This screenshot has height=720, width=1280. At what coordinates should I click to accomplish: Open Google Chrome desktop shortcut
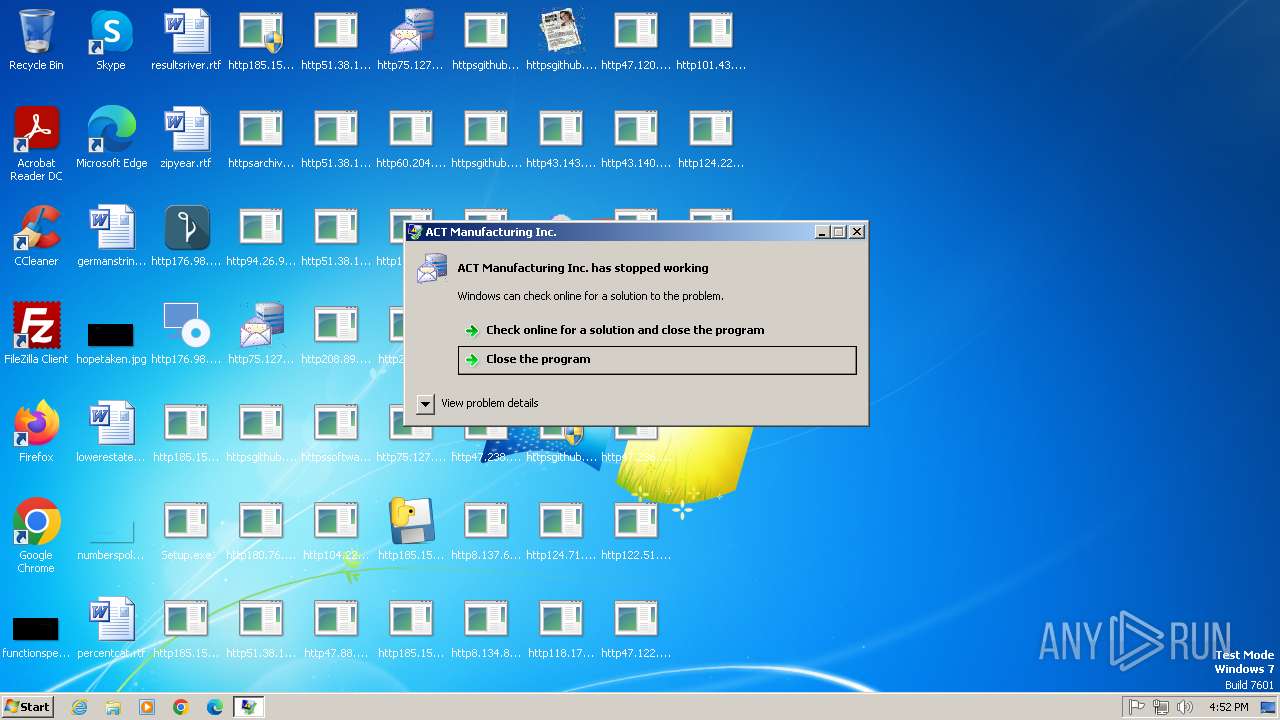click(x=36, y=536)
